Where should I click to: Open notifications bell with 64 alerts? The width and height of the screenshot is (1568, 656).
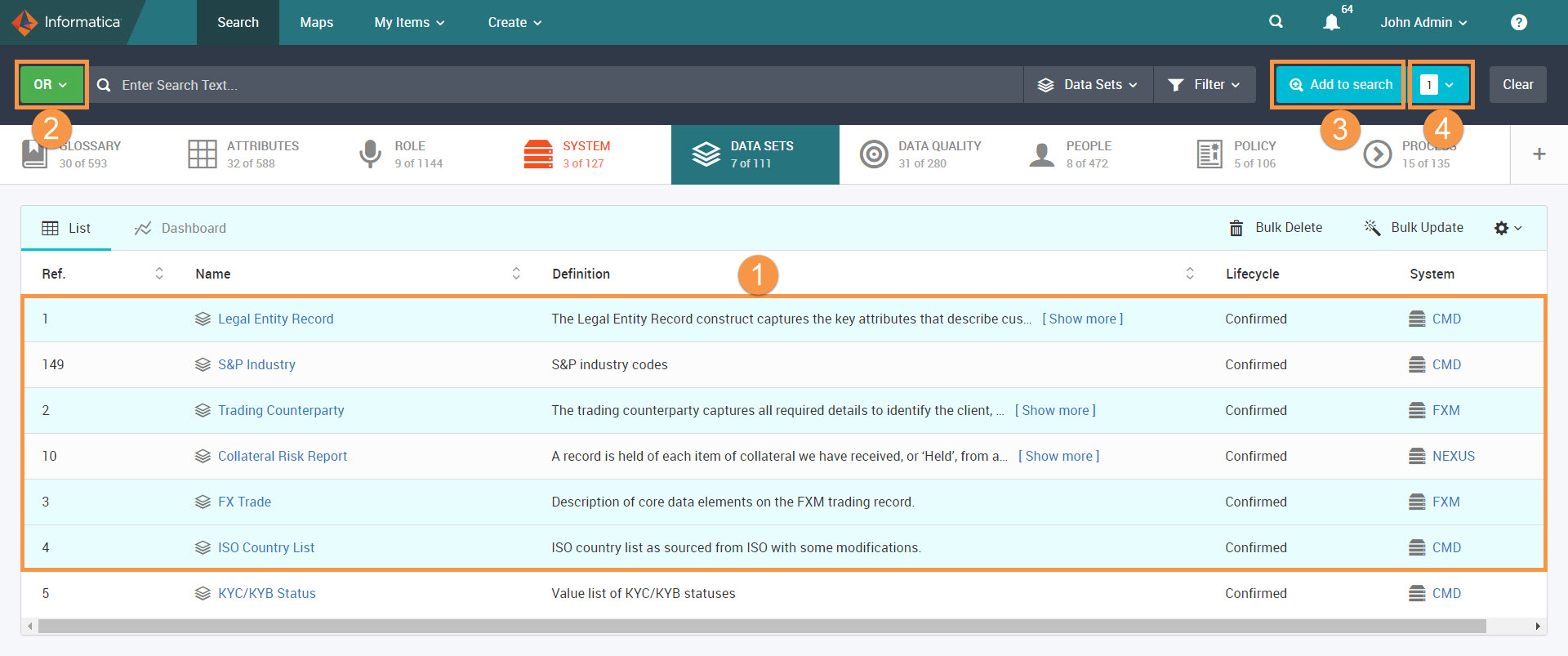click(x=1331, y=22)
